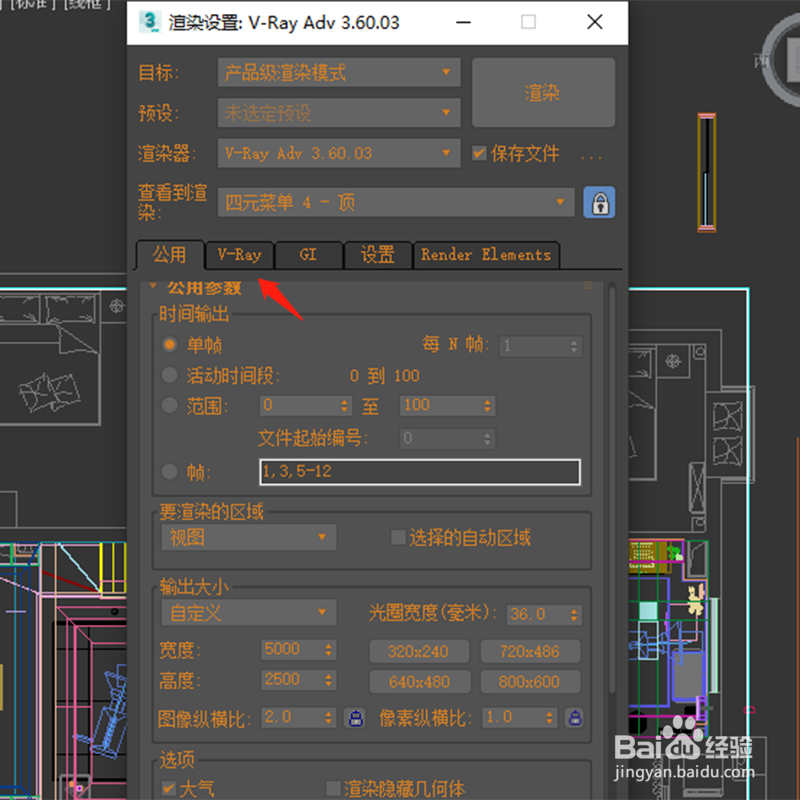Select the 范围 radio button
Image resolution: width=800 pixels, height=800 pixels.
169,406
